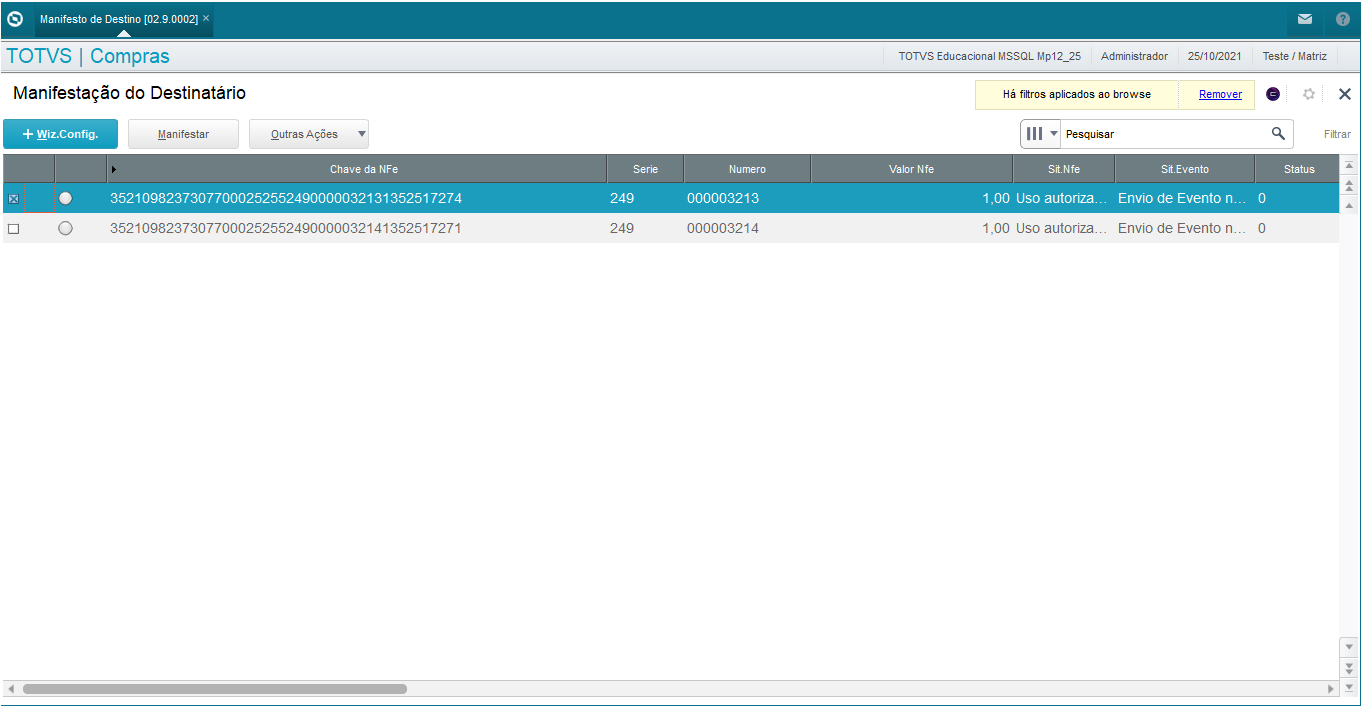Click the horizontal scrollbar thumb

click(x=215, y=689)
